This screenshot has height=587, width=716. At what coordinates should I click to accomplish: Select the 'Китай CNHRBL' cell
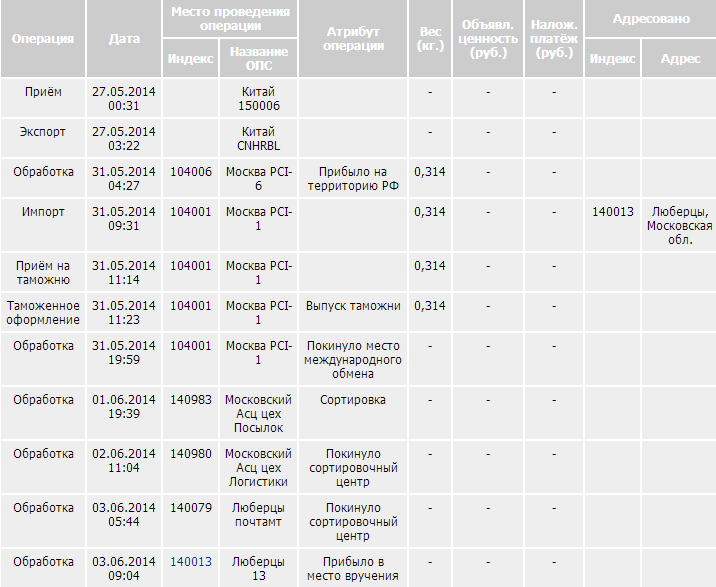point(258,138)
